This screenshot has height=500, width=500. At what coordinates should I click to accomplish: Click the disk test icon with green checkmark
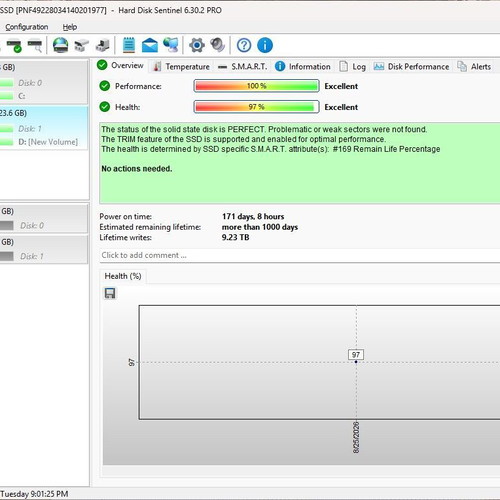click(x=14, y=46)
